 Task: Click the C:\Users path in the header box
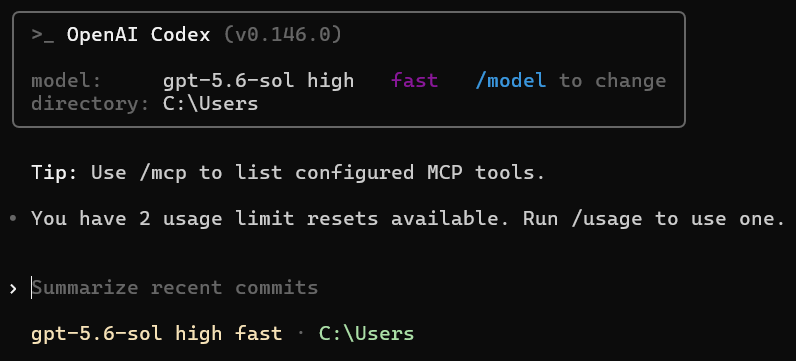click(211, 104)
